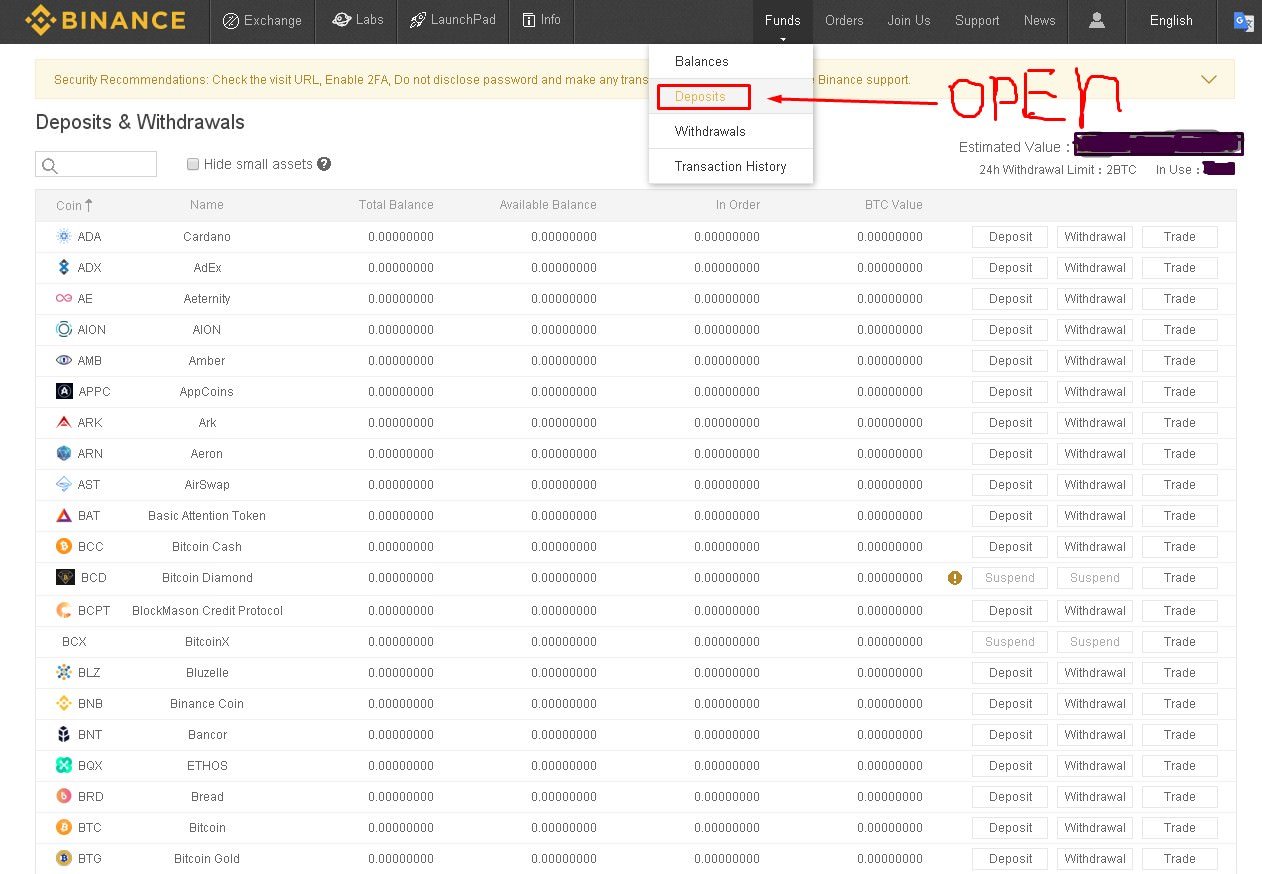This screenshot has height=874, width=1262.
Task: Focus the coin search input field
Action: pos(96,164)
